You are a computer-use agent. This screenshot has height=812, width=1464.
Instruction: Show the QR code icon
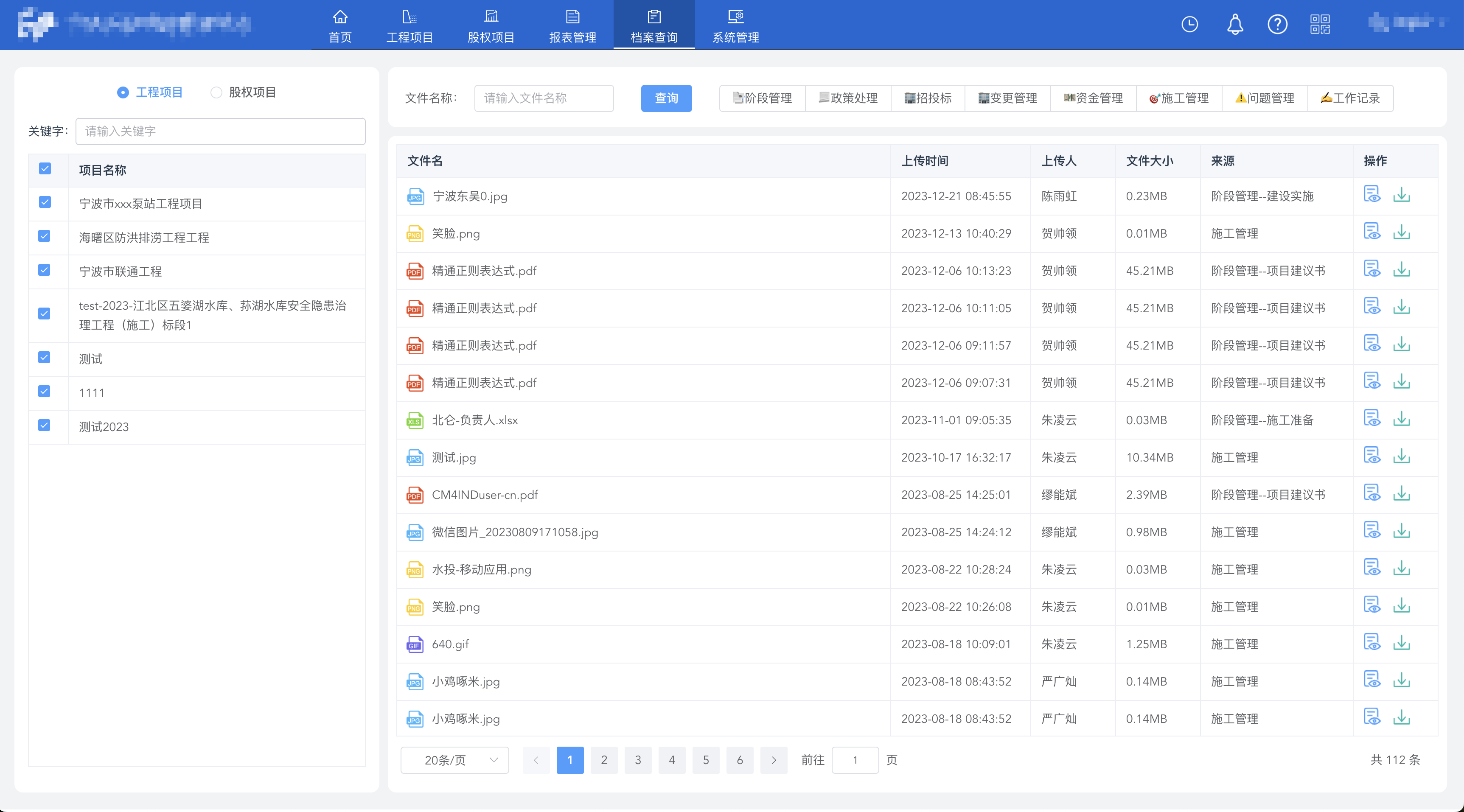click(1320, 25)
